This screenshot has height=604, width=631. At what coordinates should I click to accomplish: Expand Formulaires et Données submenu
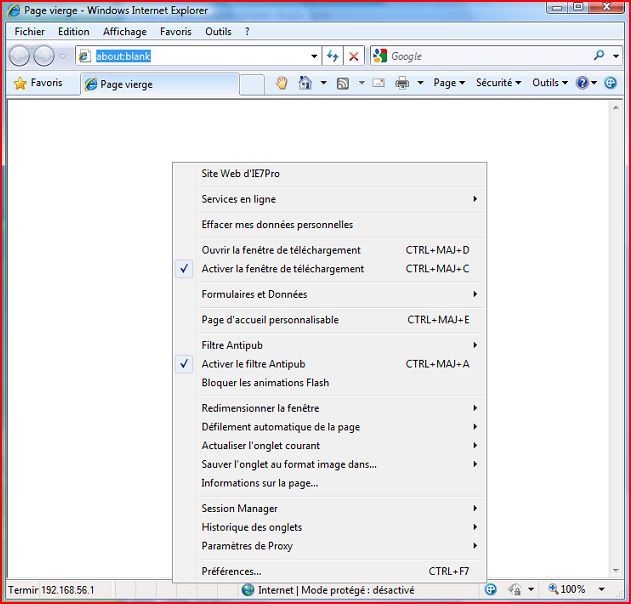click(x=330, y=295)
